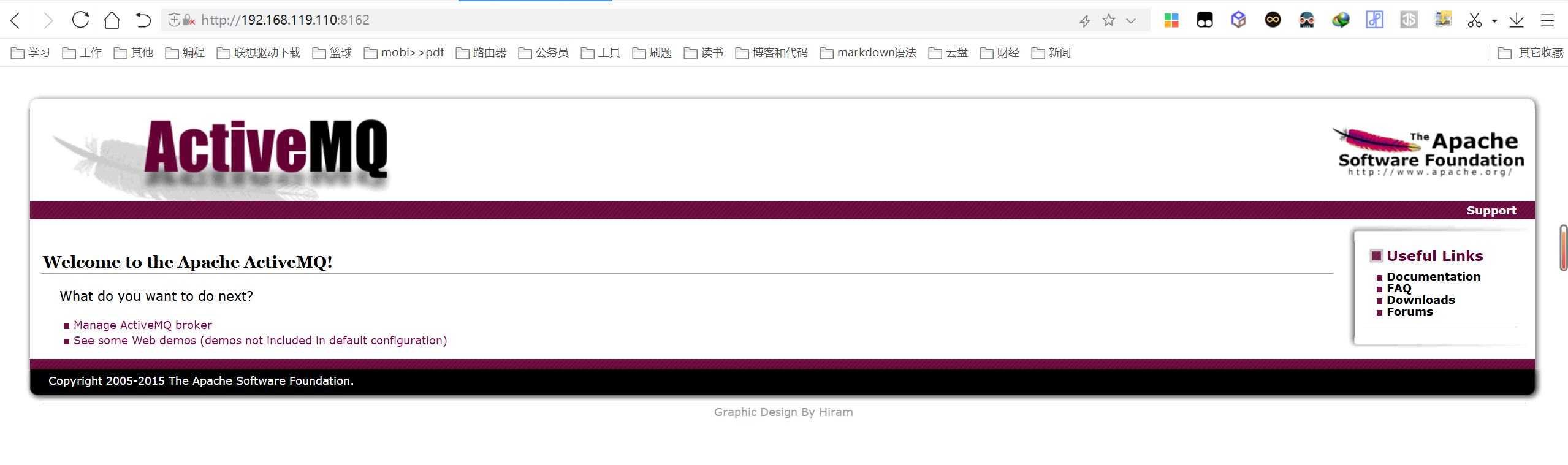This screenshot has height=465, width=1568.
Task: Open the Internet Download Manager extension
Action: point(1341,20)
